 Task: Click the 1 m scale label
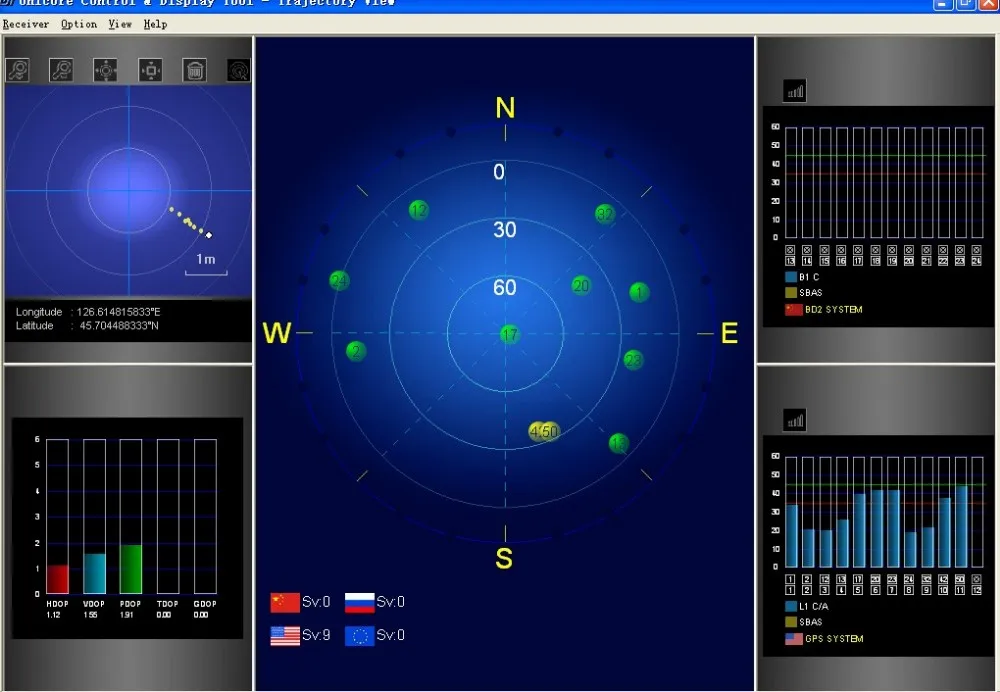205,259
